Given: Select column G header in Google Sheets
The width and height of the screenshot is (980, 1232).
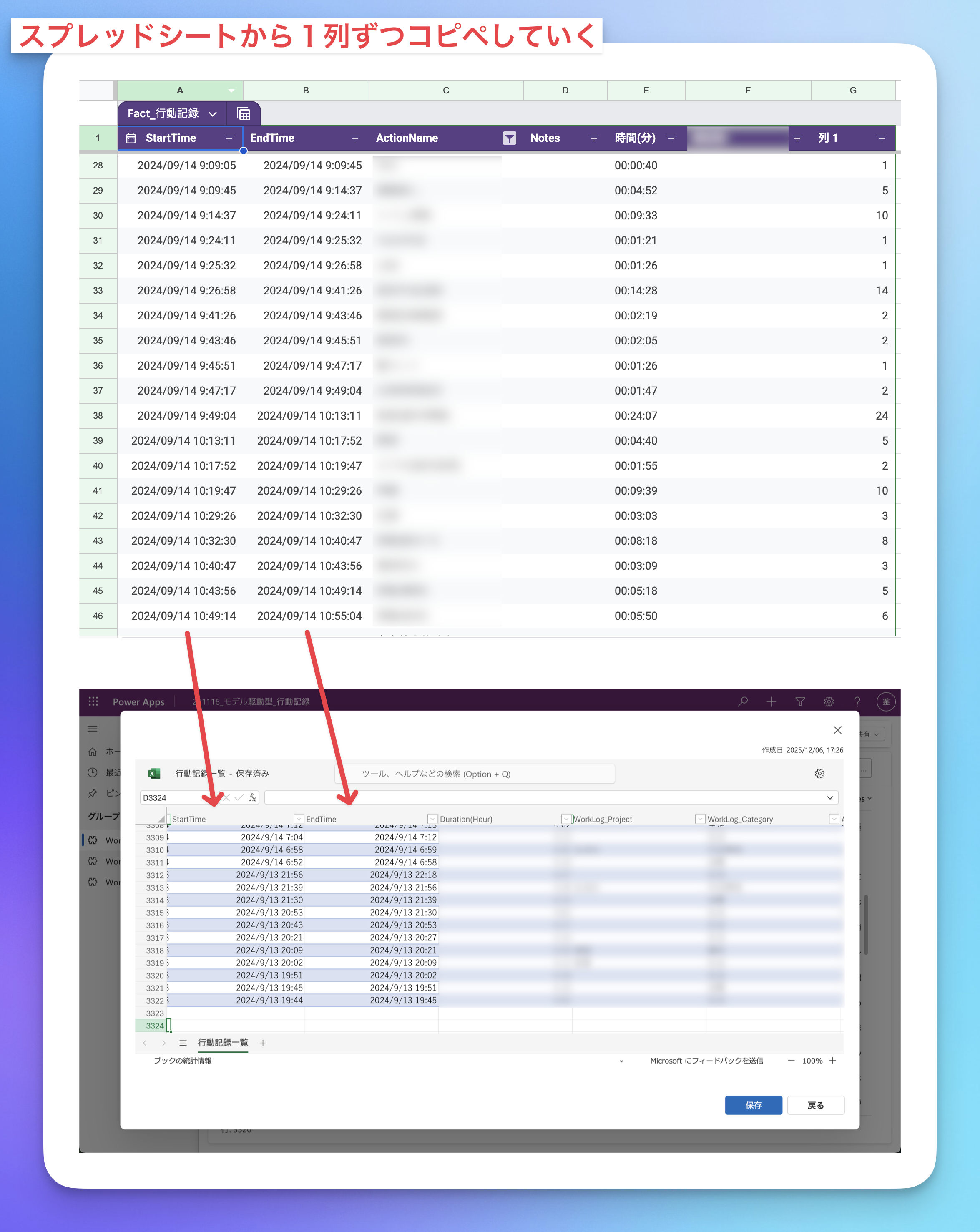Looking at the screenshot, I should pos(852,90).
